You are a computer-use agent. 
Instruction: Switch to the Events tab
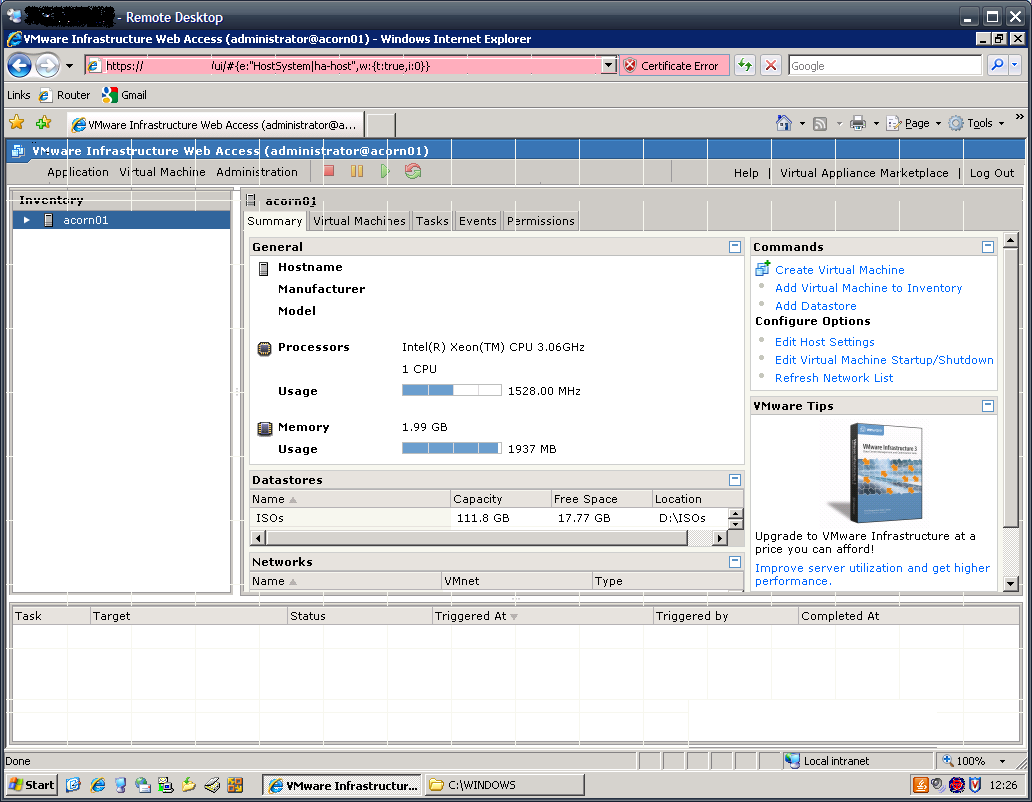point(477,221)
